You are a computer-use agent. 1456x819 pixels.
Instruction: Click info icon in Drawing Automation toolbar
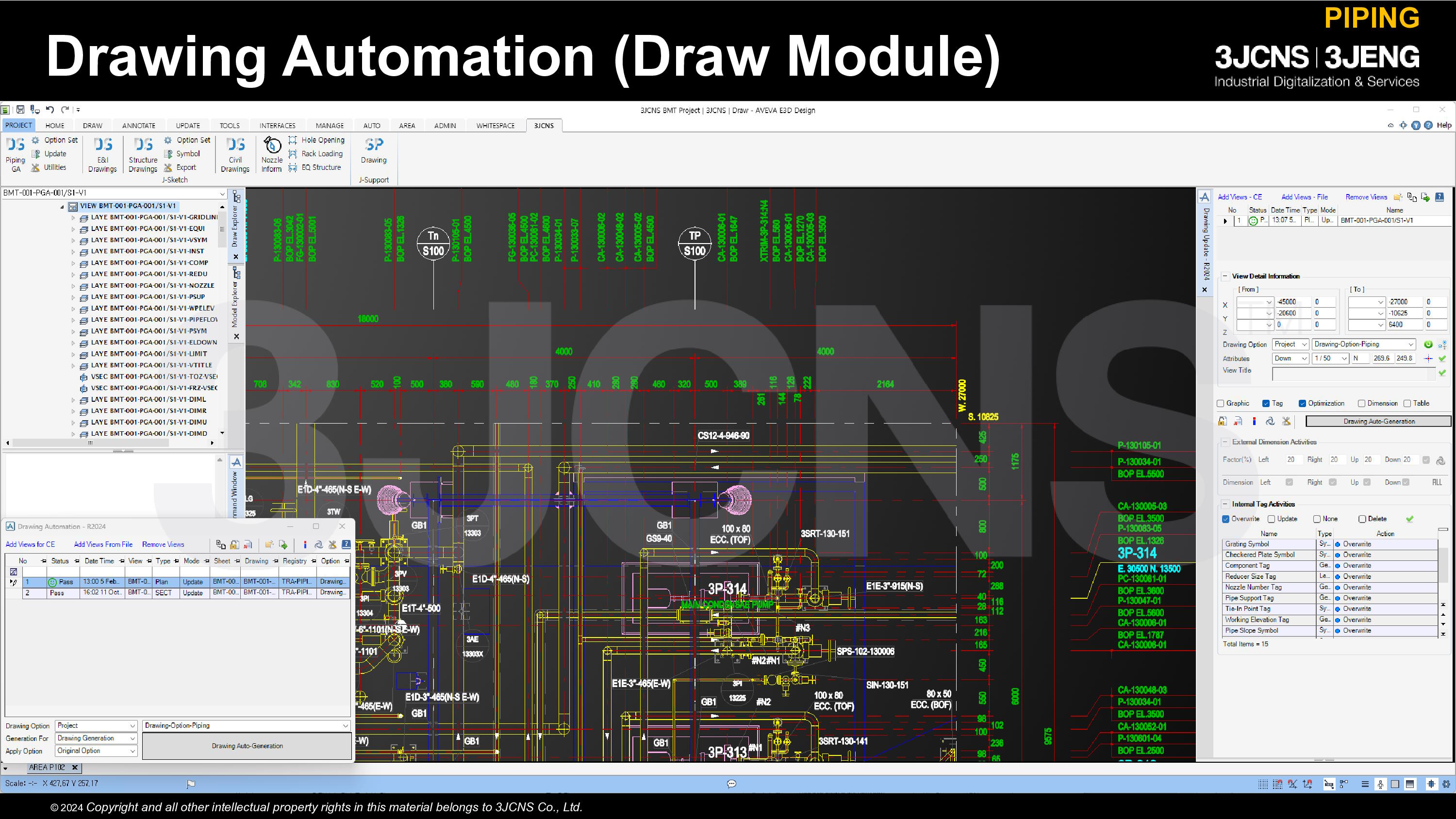point(305,544)
